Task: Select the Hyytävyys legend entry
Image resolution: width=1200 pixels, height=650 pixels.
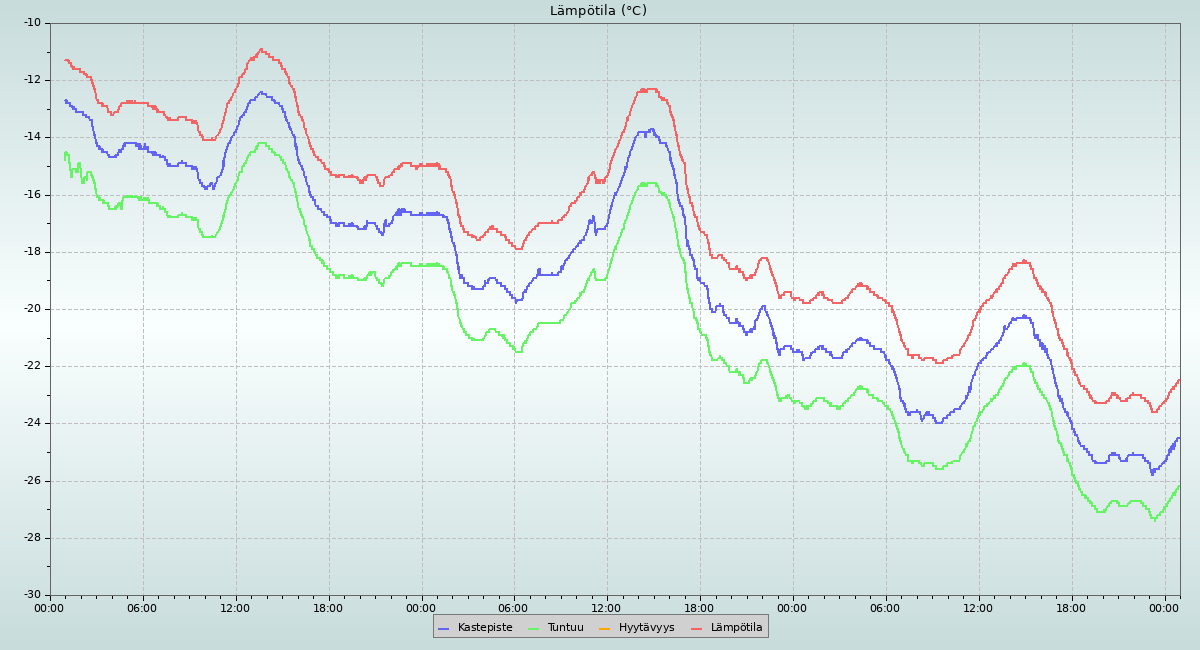Action: point(646,627)
